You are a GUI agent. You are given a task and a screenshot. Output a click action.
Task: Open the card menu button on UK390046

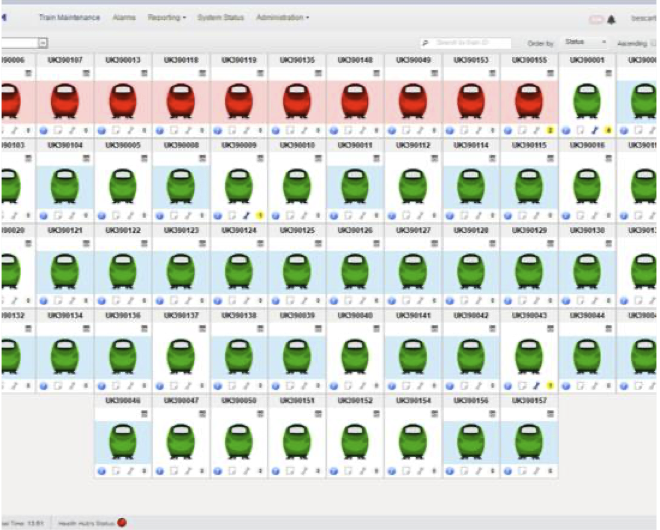(x=145, y=412)
